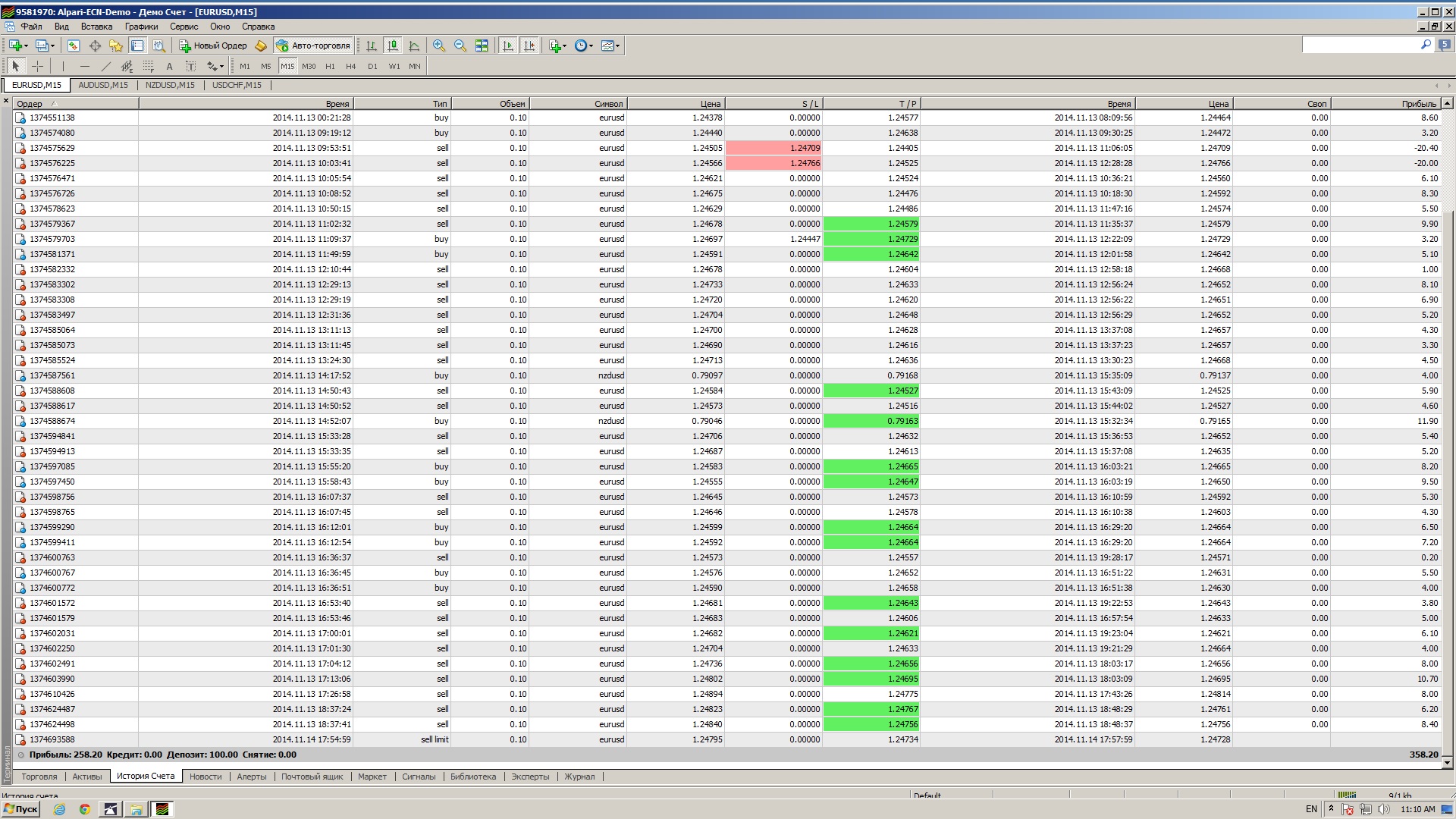
Task: Draw a horizontal line
Action: [x=84, y=66]
